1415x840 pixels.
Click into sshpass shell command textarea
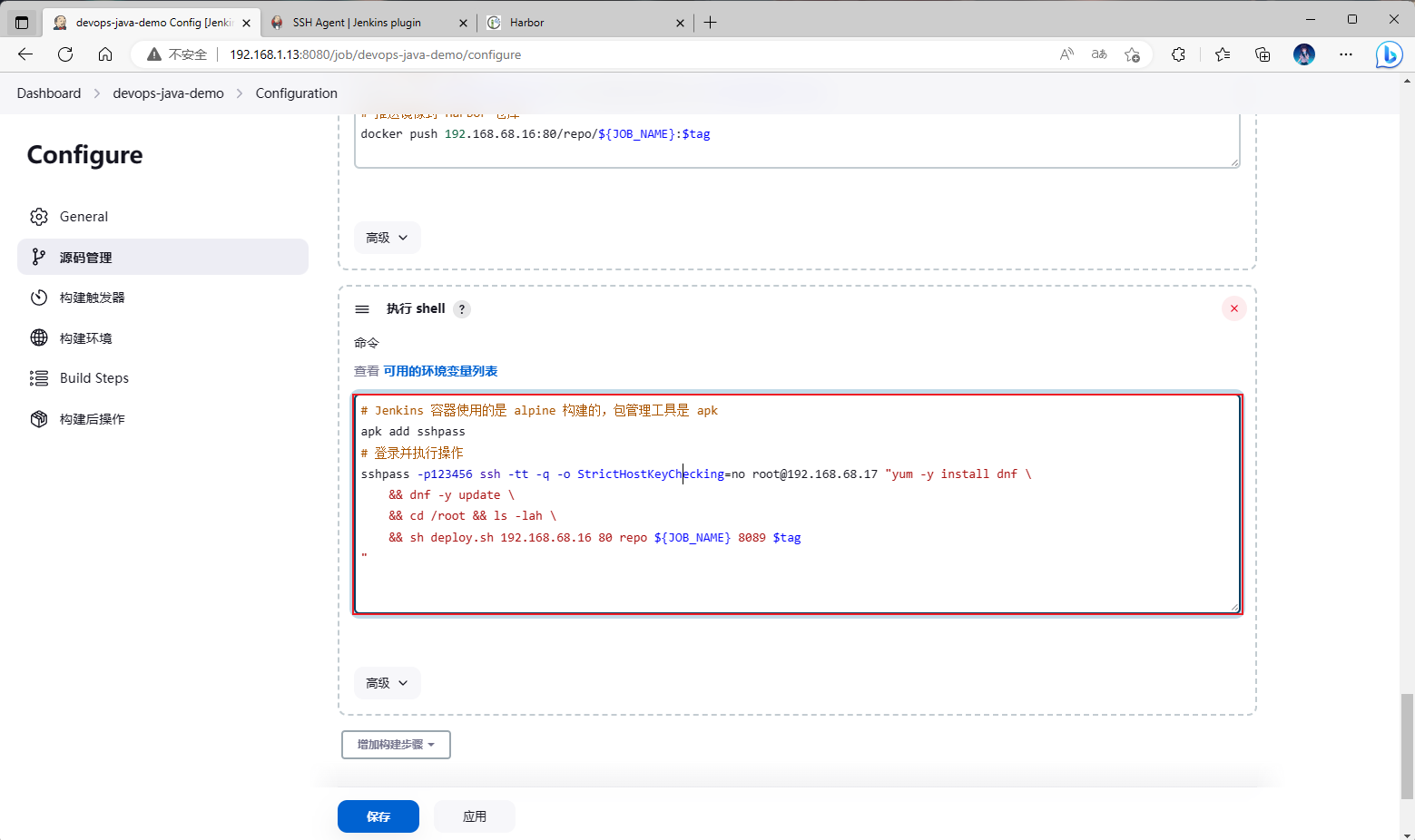(x=797, y=503)
